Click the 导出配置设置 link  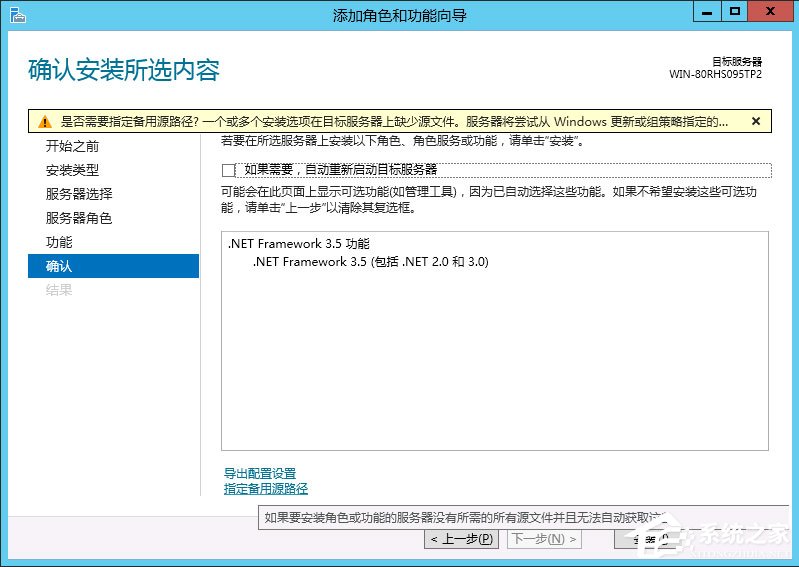click(x=260, y=473)
